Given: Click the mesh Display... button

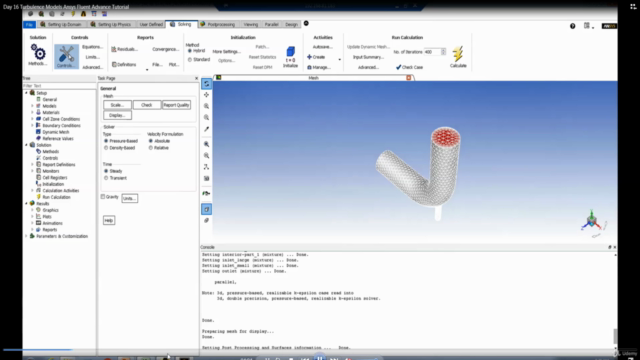Looking at the screenshot, I should (x=117, y=116).
